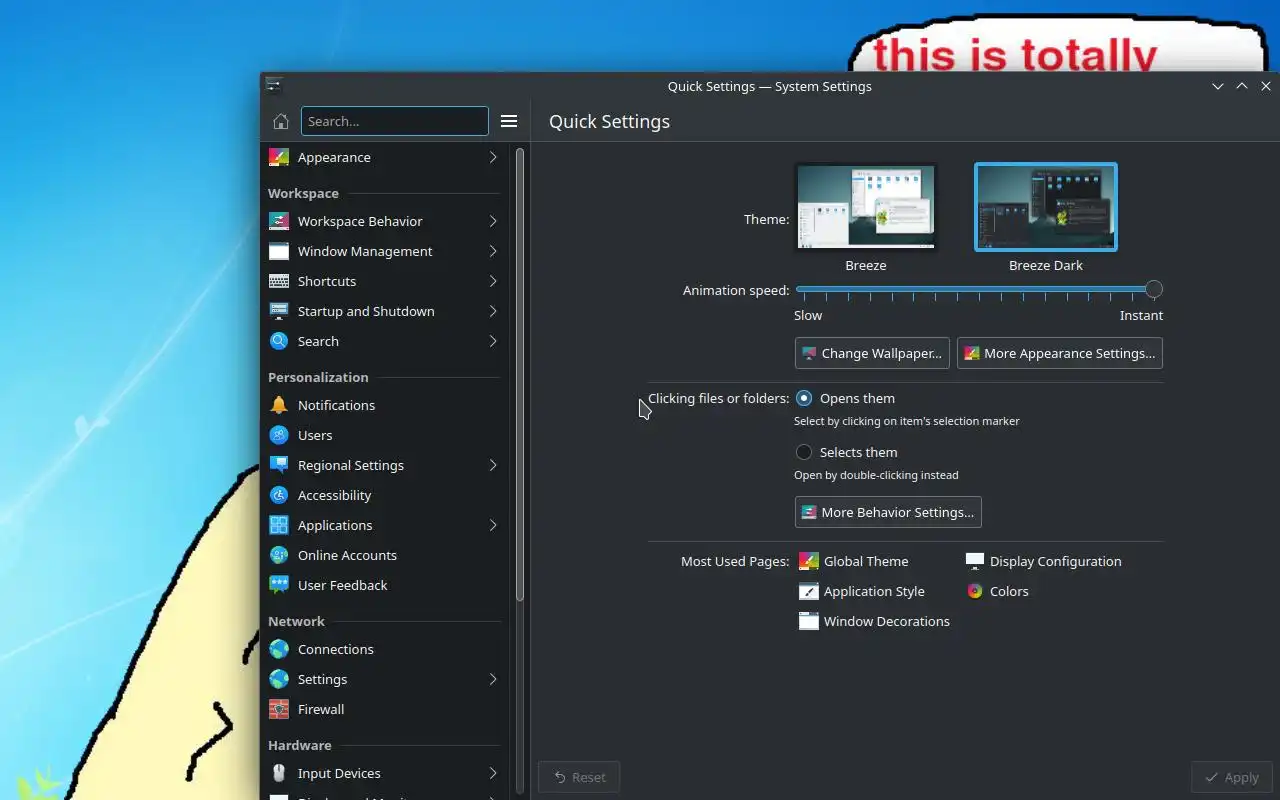The image size is (1280, 800).
Task: Click the Workspace Behavior icon
Action: click(x=279, y=221)
